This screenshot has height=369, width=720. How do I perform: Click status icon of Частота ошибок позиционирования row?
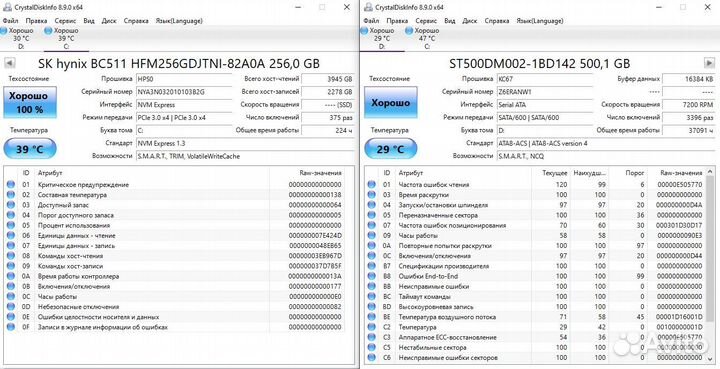point(371,225)
